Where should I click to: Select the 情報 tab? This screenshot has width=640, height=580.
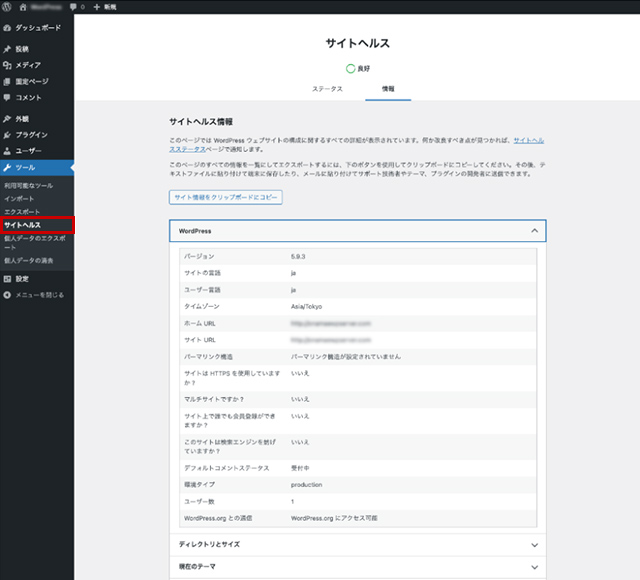pyautogui.click(x=388, y=89)
